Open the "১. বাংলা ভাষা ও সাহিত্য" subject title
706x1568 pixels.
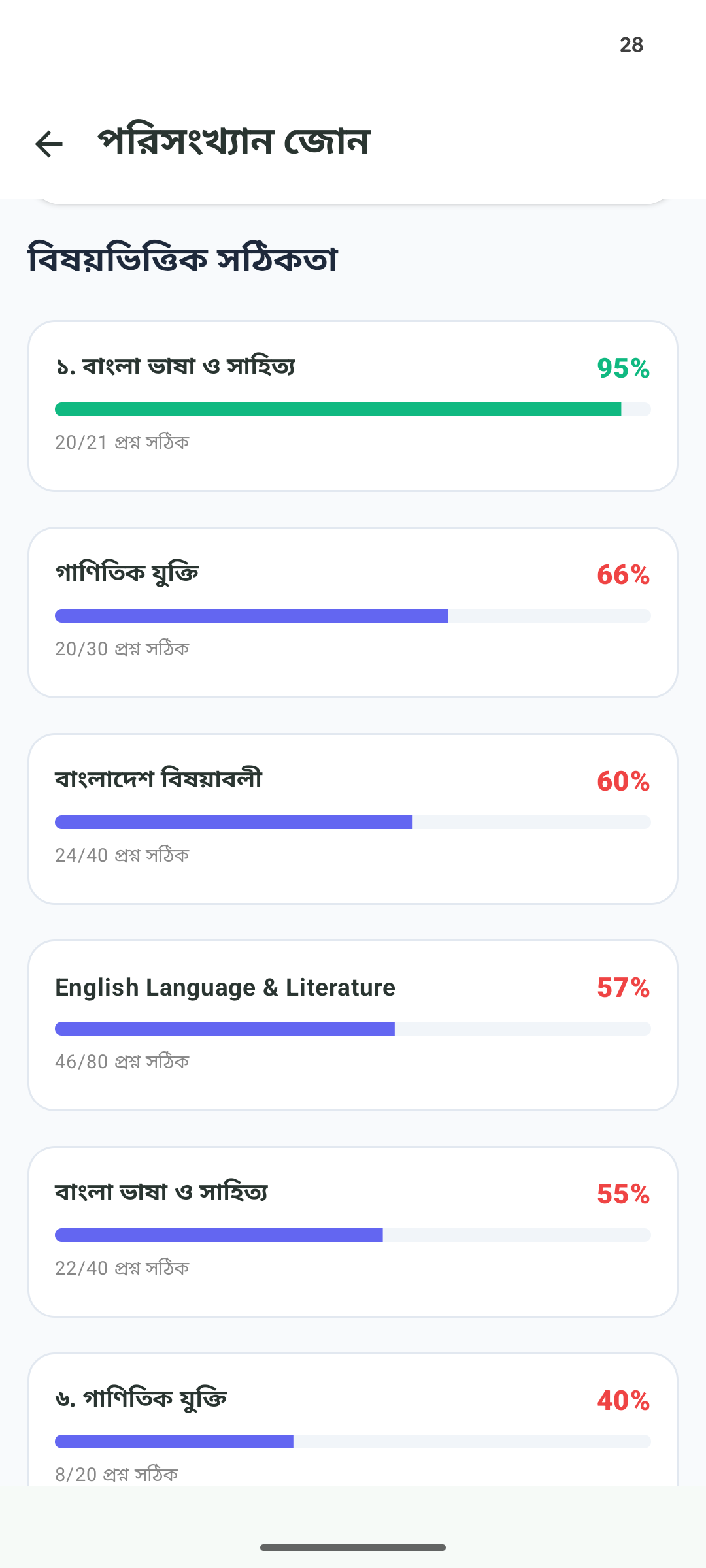[x=175, y=367]
